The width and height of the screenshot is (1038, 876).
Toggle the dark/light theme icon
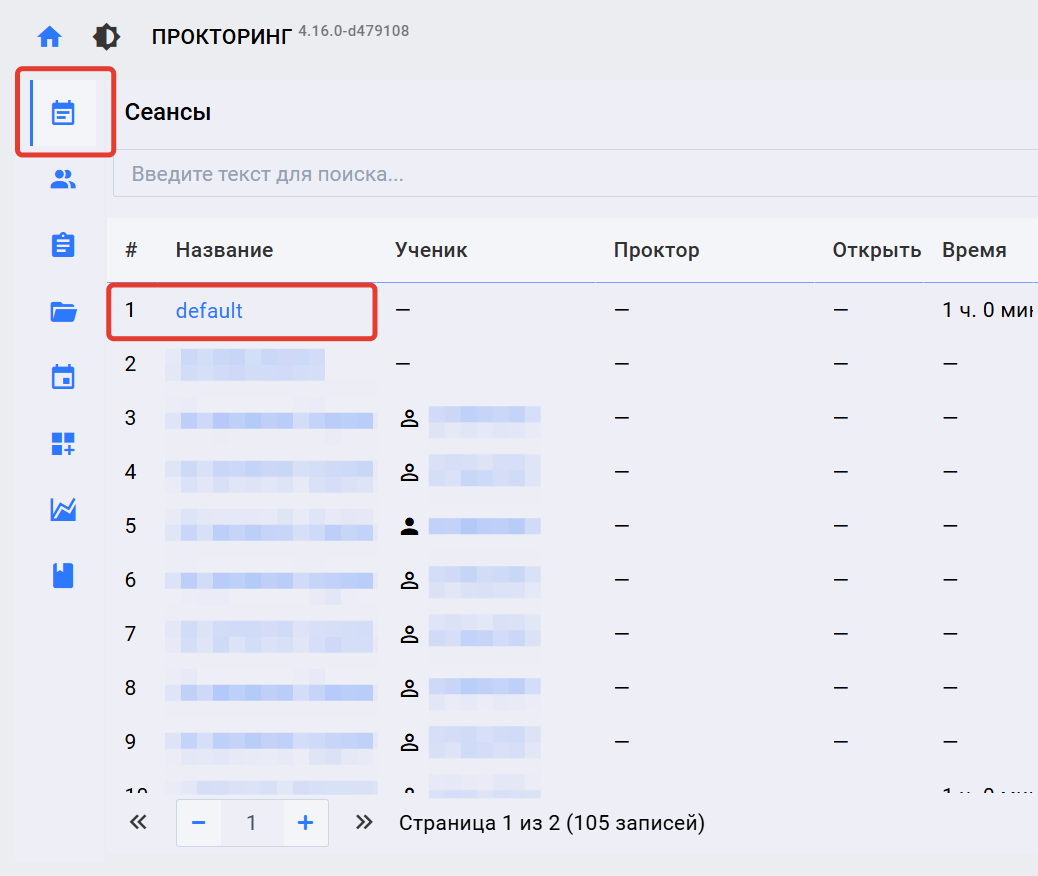106,38
